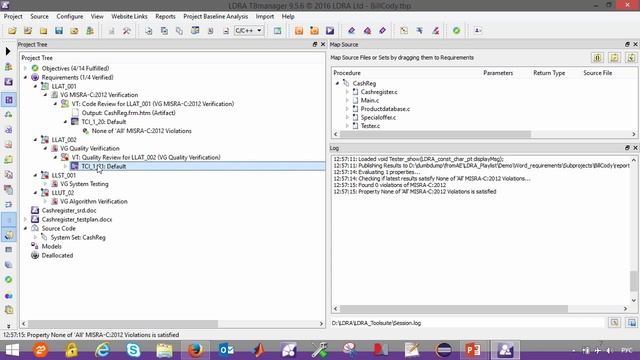The width and height of the screenshot is (640, 360).
Task: Click the red-marked pen toolbar icon
Action: pyautogui.click(x=436, y=31)
